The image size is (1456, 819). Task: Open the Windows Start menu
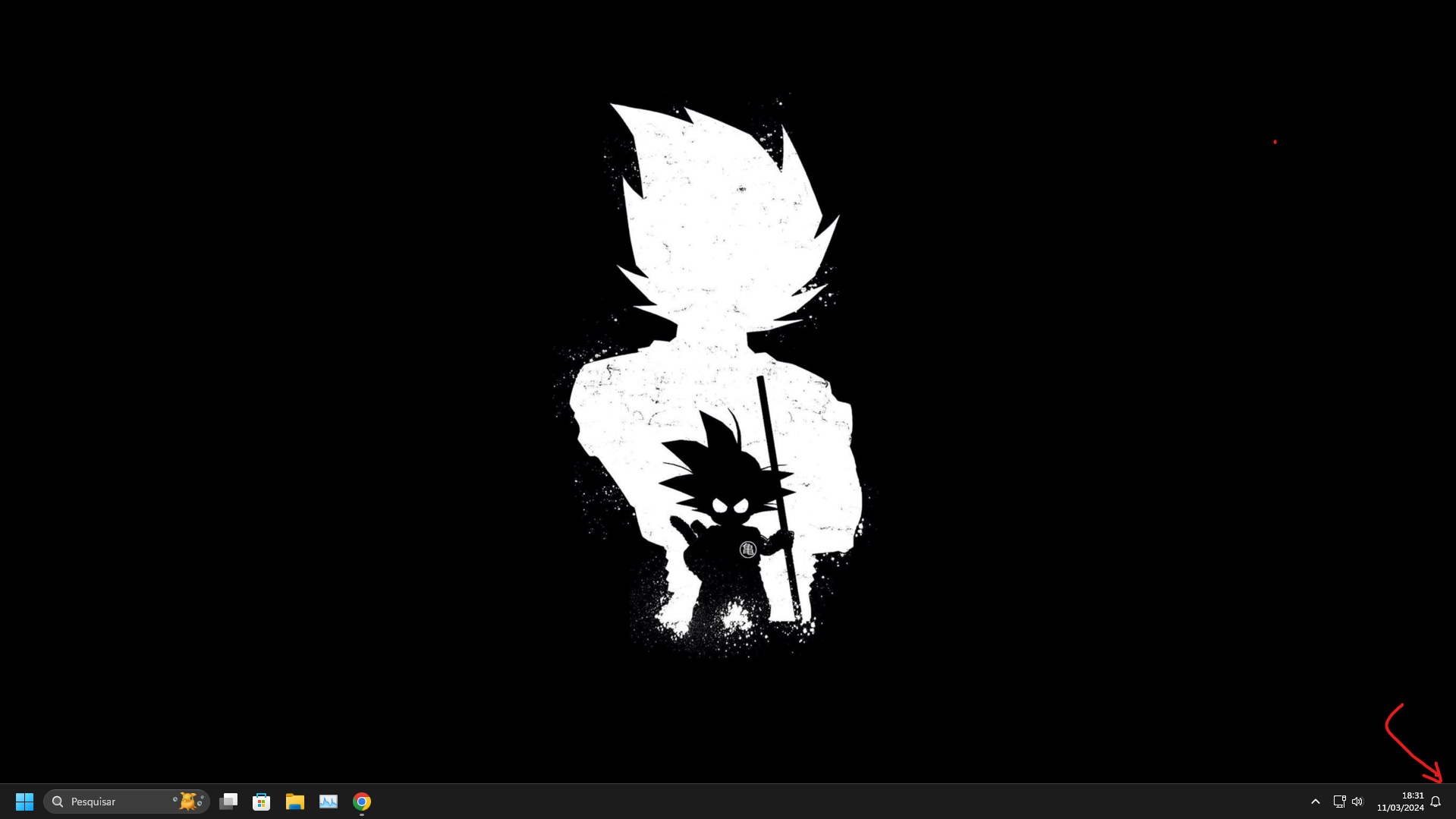24,802
